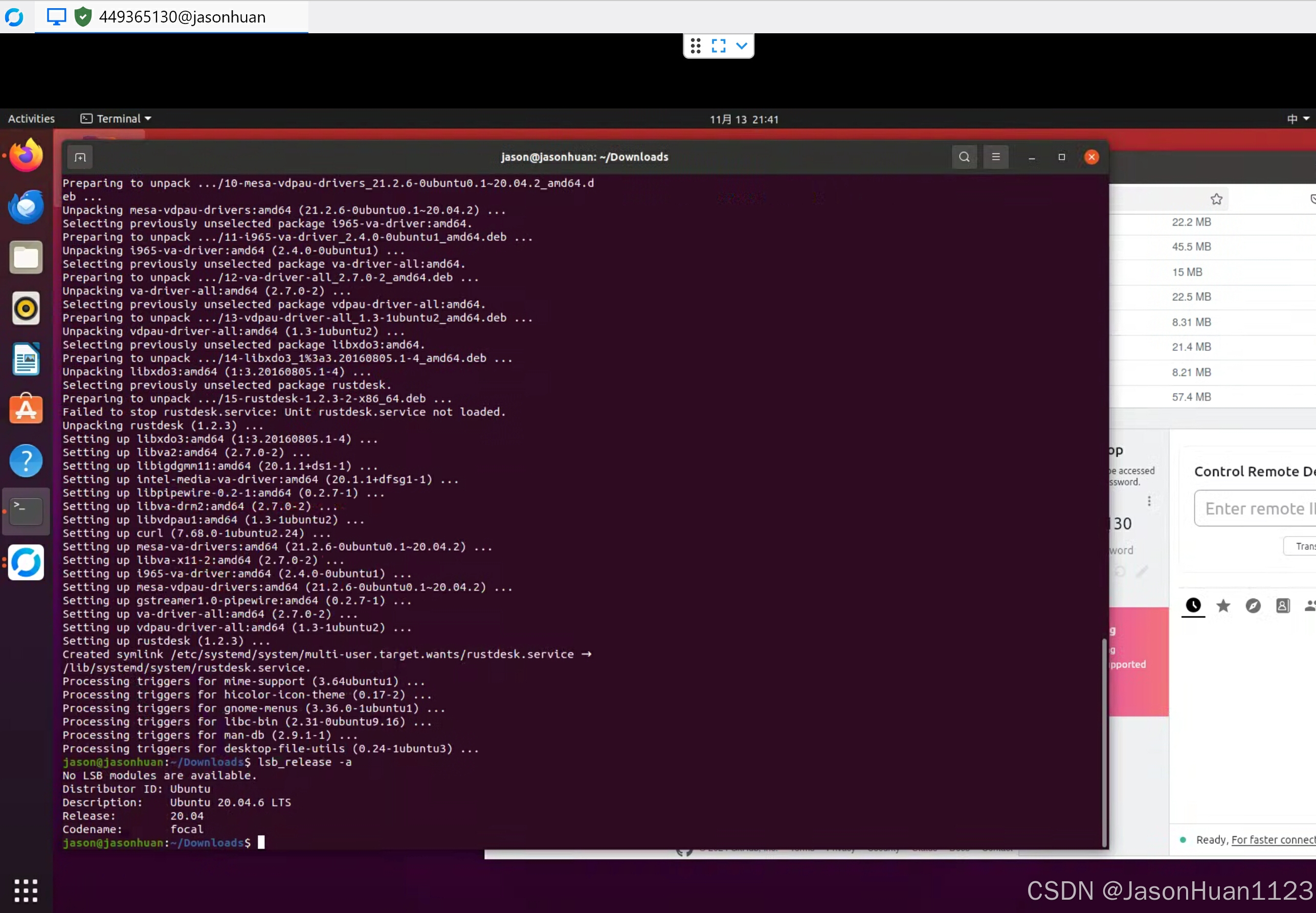Open LibreOffice Writer from the dock

tap(26, 359)
